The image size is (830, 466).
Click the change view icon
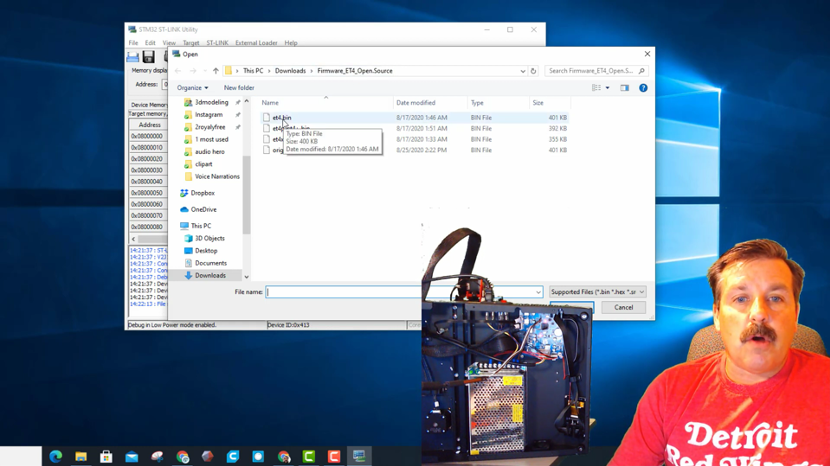[x=597, y=88]
